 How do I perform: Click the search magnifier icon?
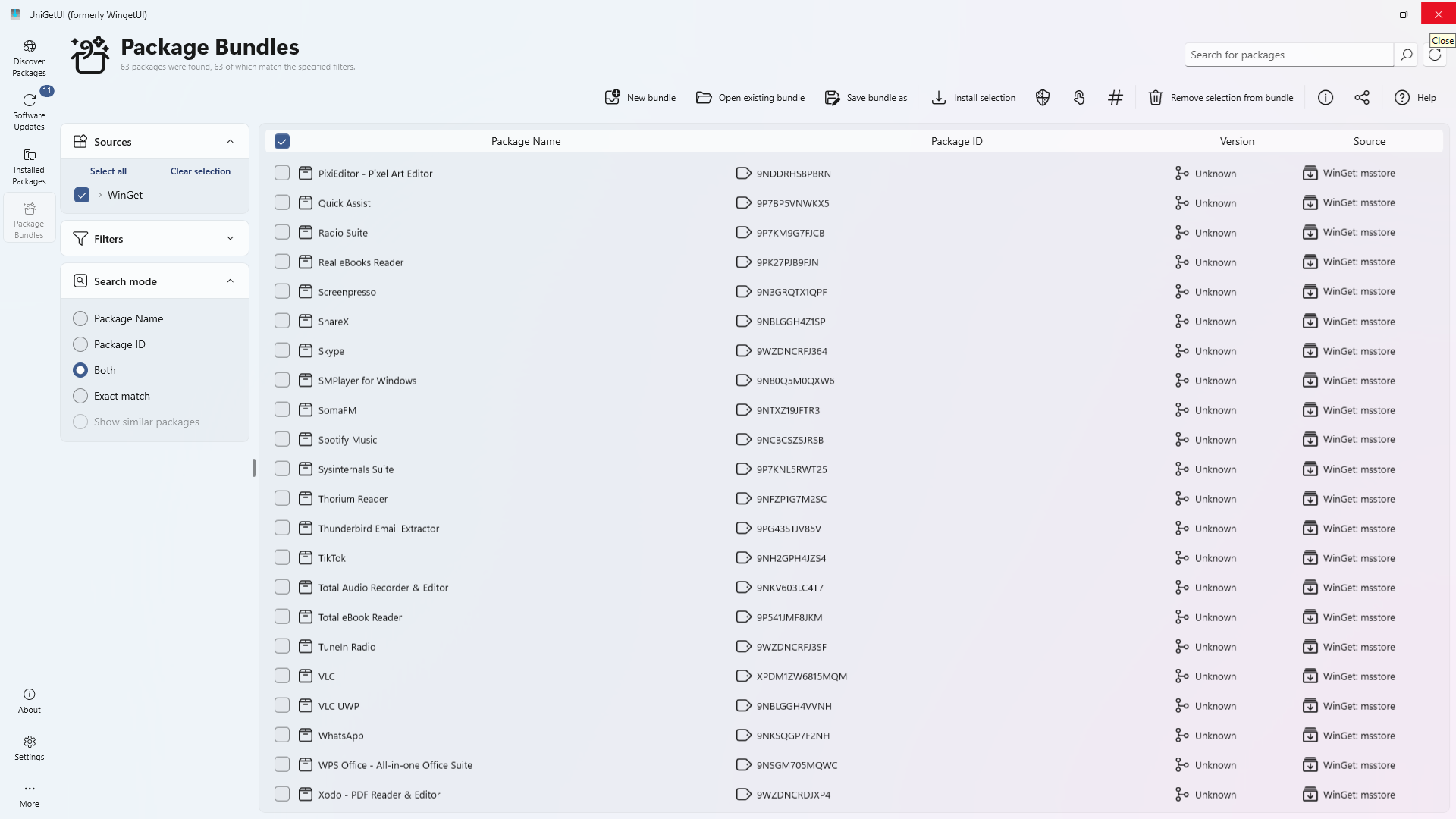coord(1406,55)
